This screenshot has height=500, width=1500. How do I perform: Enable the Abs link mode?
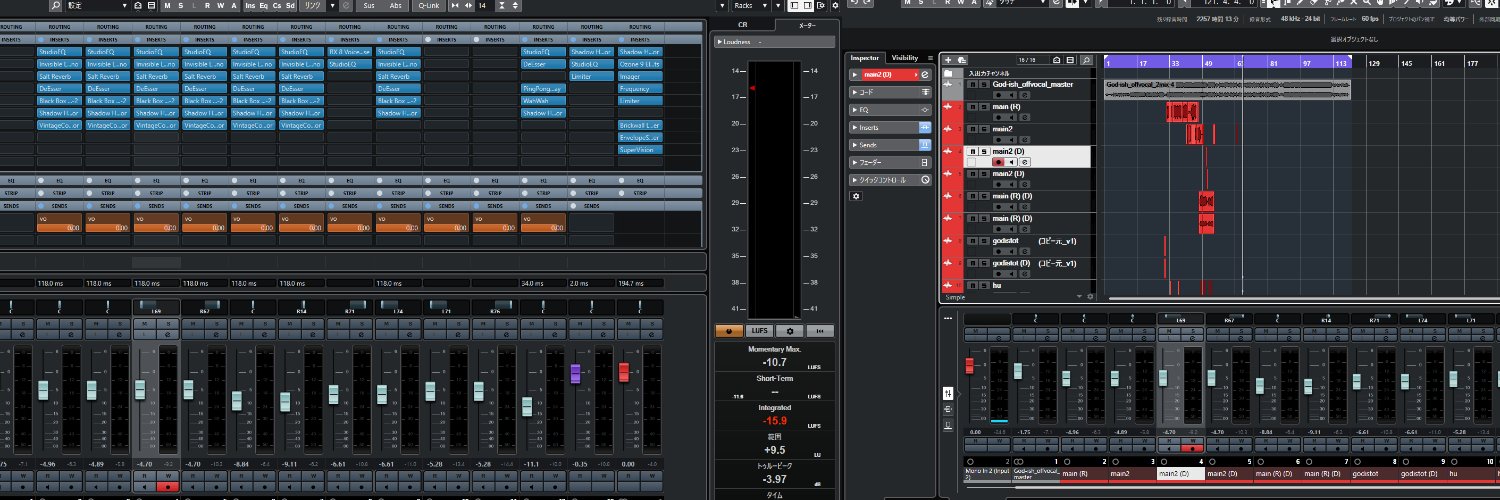coord(395,6)
